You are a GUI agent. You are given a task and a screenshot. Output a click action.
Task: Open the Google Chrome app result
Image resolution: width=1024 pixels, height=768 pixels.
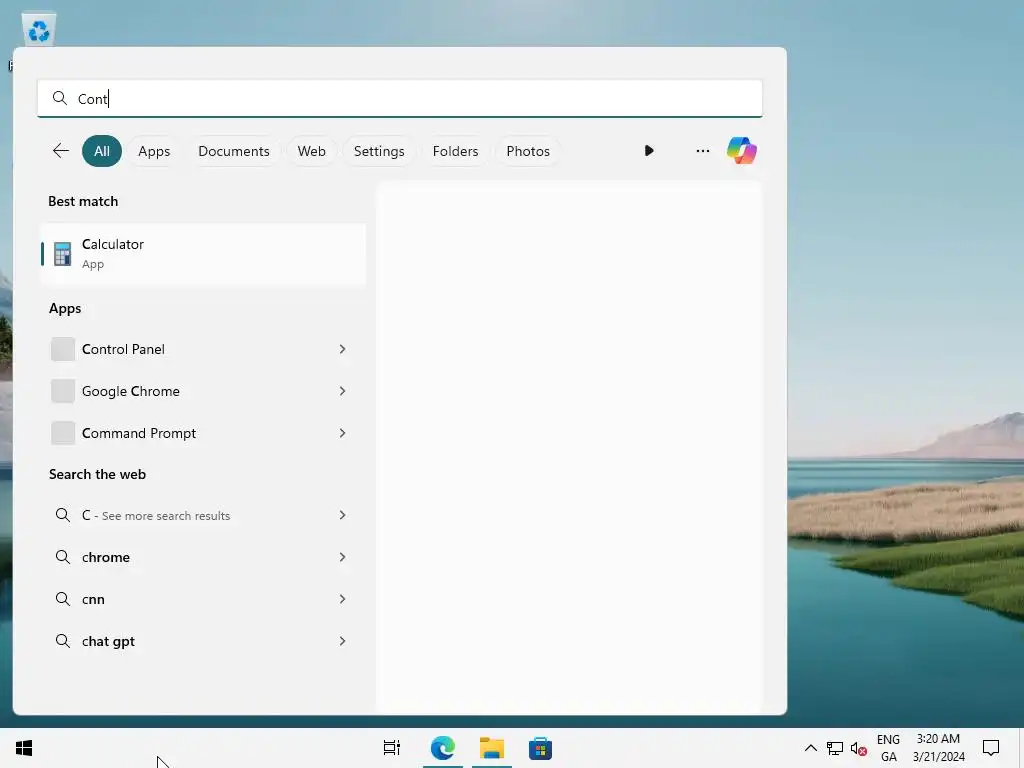[203, 391]
